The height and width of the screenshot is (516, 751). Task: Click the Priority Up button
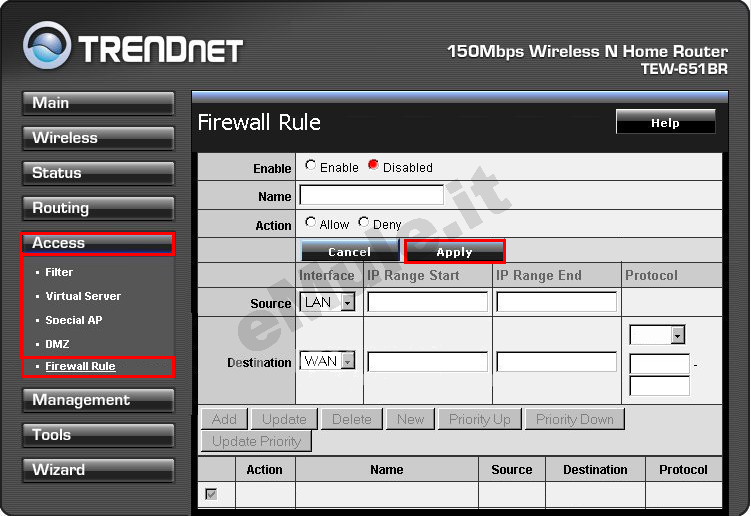click(480, 419)
